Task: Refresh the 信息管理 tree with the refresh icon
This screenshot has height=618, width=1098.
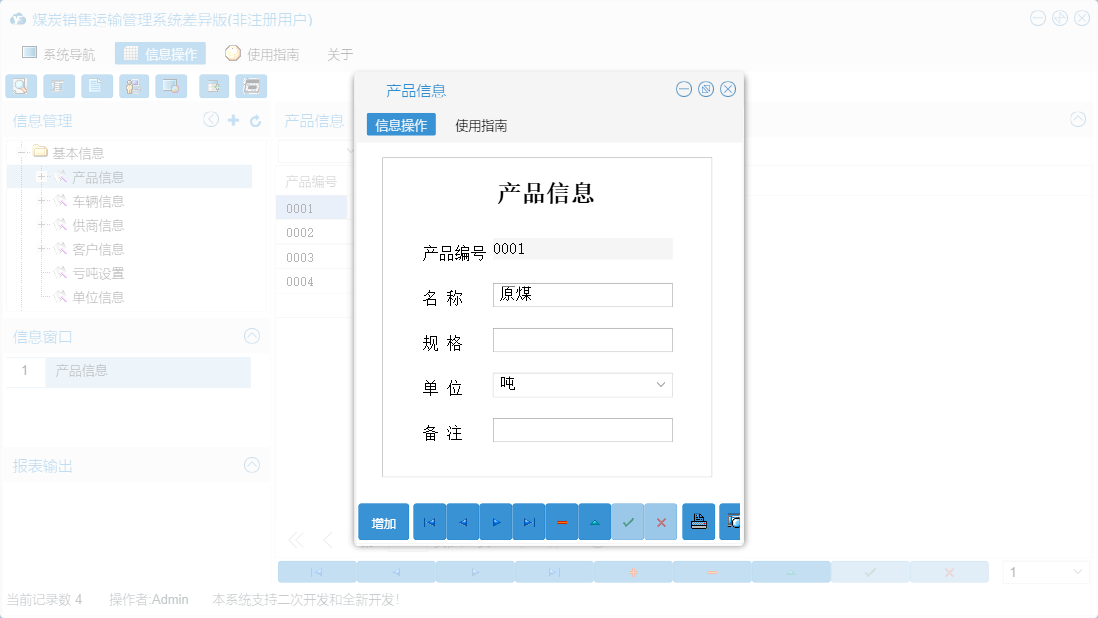Action: (x=258, y=119)
